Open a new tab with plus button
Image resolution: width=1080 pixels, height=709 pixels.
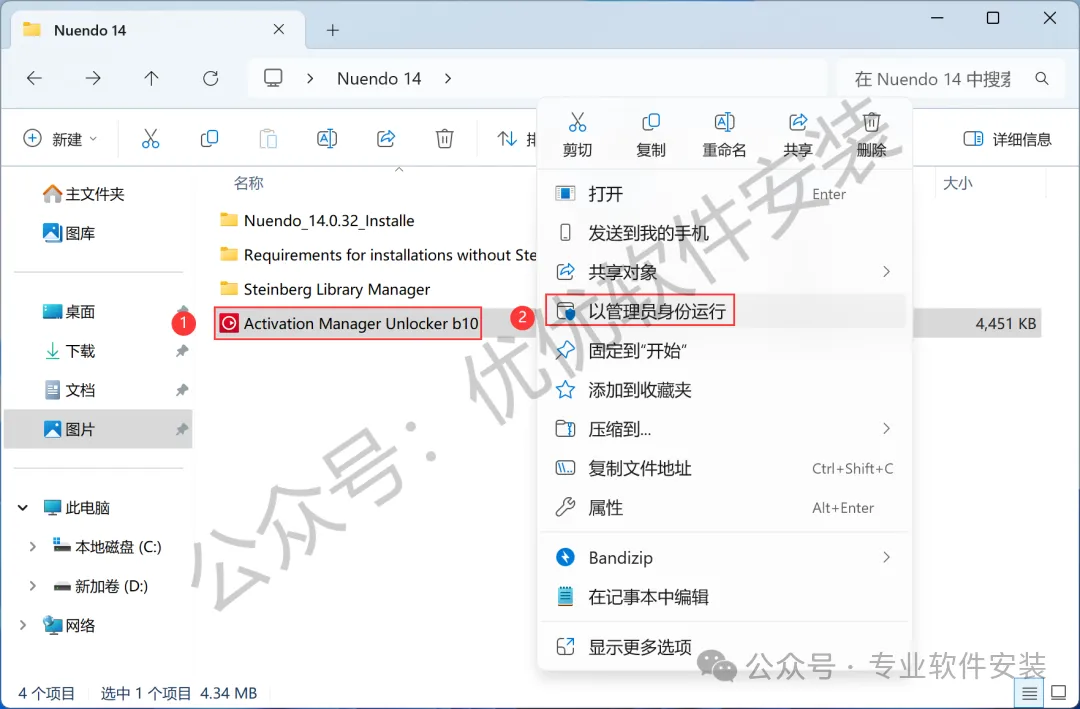[x=333, y=30]
